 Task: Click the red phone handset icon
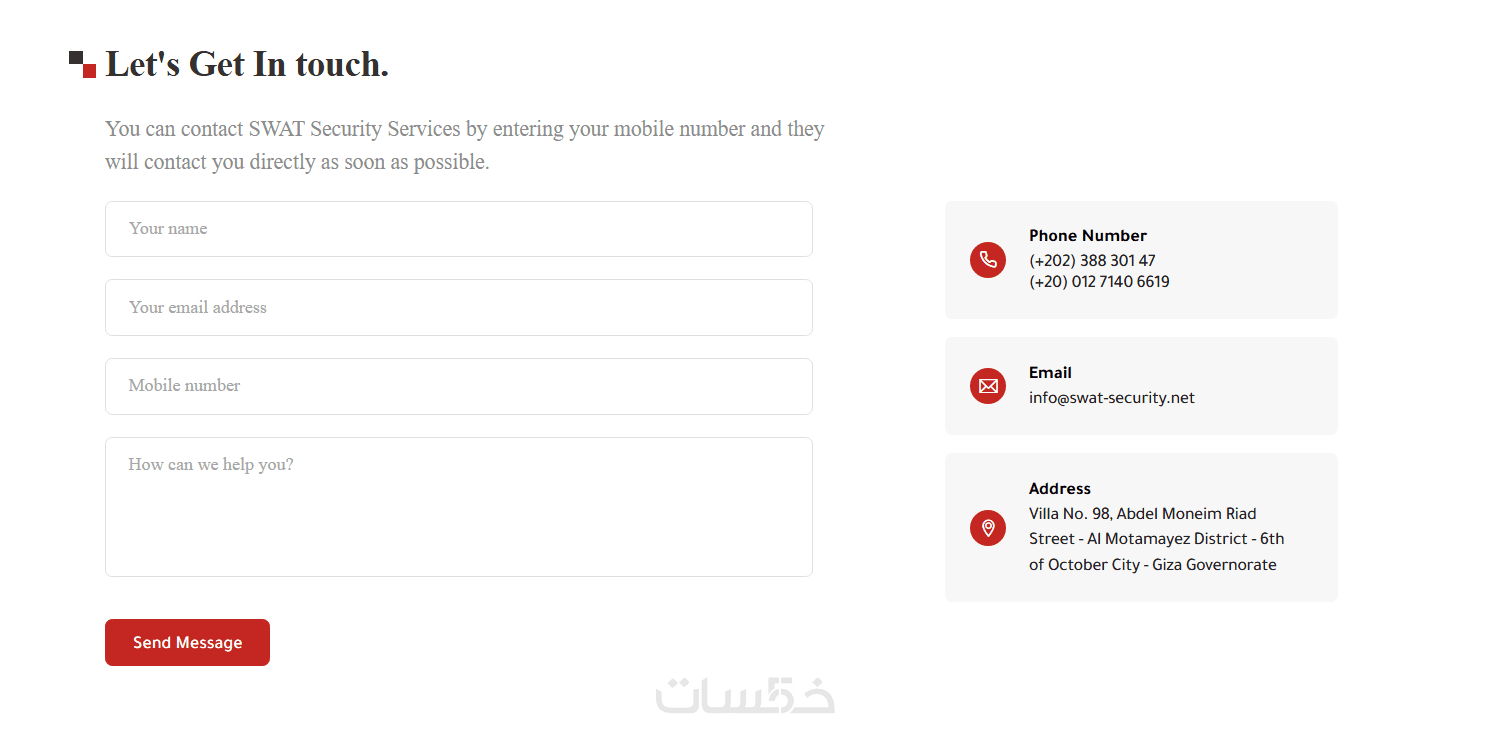point(988,260)
